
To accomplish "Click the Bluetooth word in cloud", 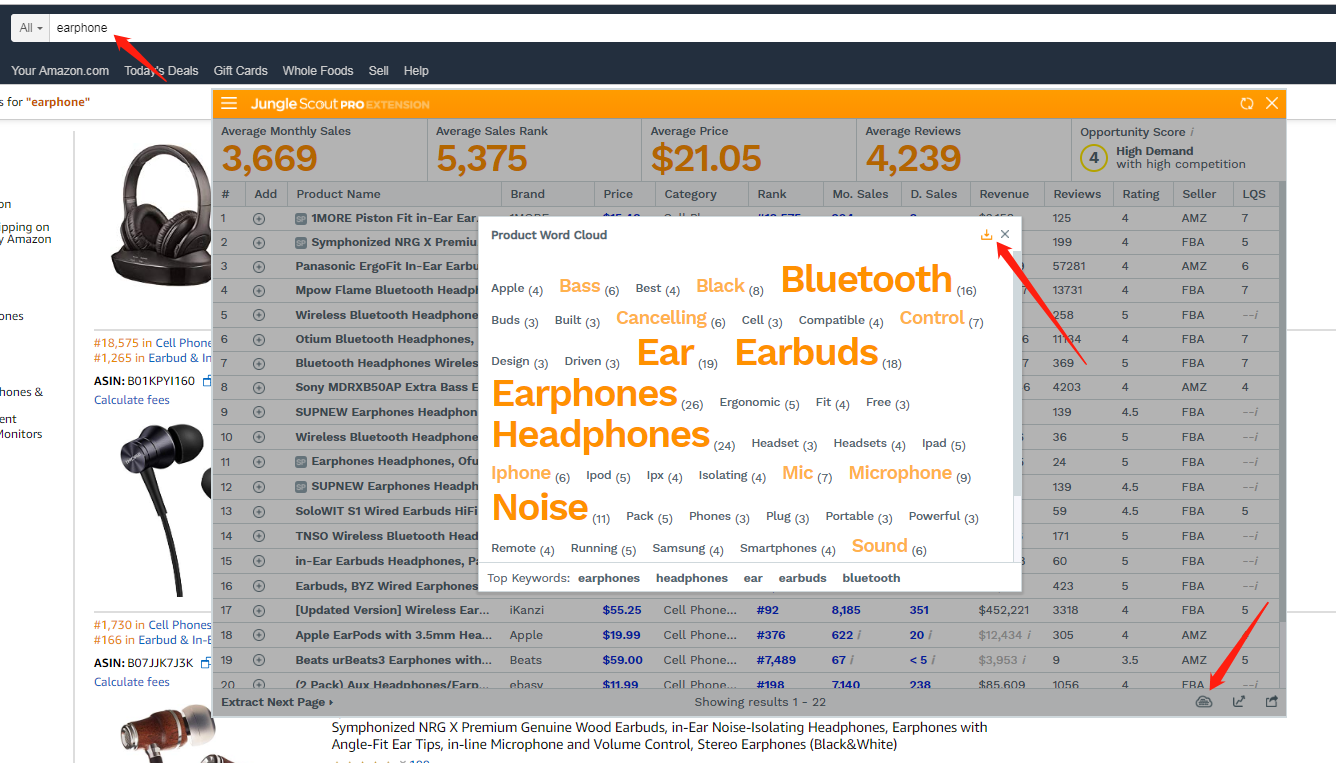I will tap(866, 279).
